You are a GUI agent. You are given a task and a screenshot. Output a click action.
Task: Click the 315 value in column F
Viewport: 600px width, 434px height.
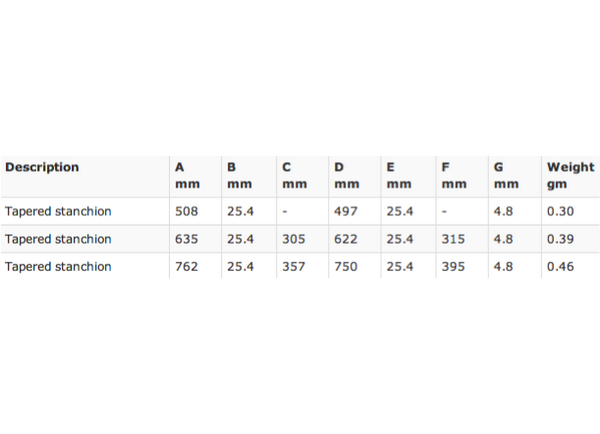[x=453, y=239]
